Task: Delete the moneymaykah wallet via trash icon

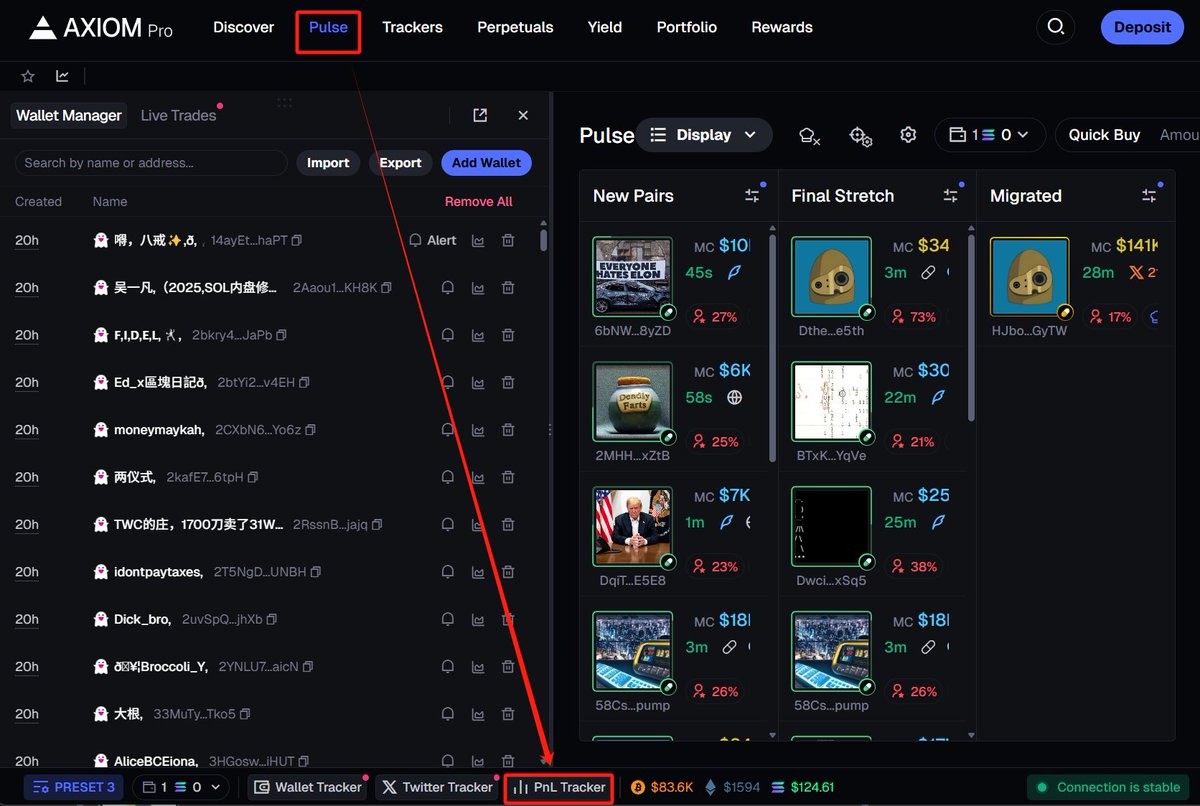Action: [508, 430]
